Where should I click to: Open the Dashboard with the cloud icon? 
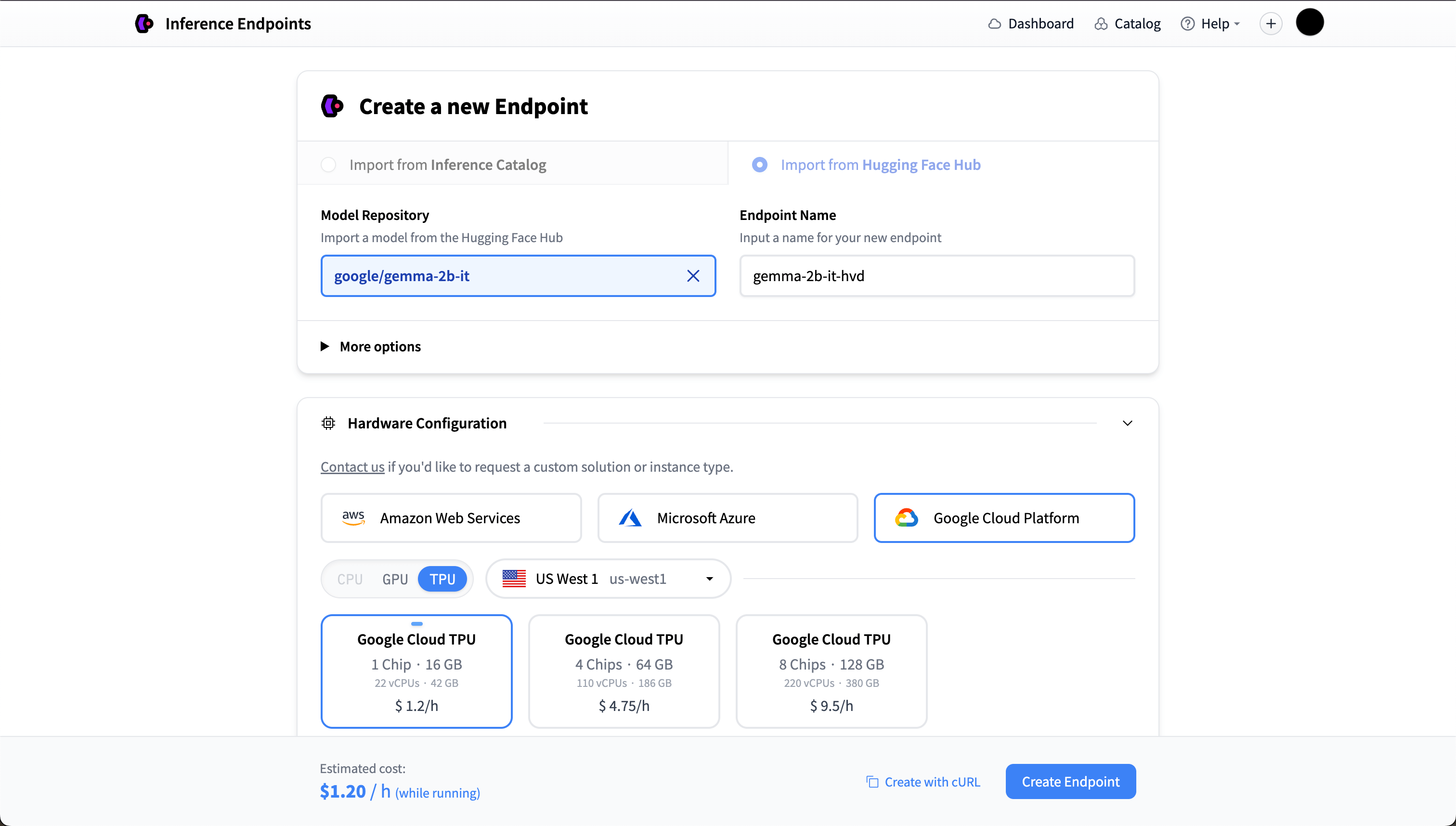point(1030,23)
